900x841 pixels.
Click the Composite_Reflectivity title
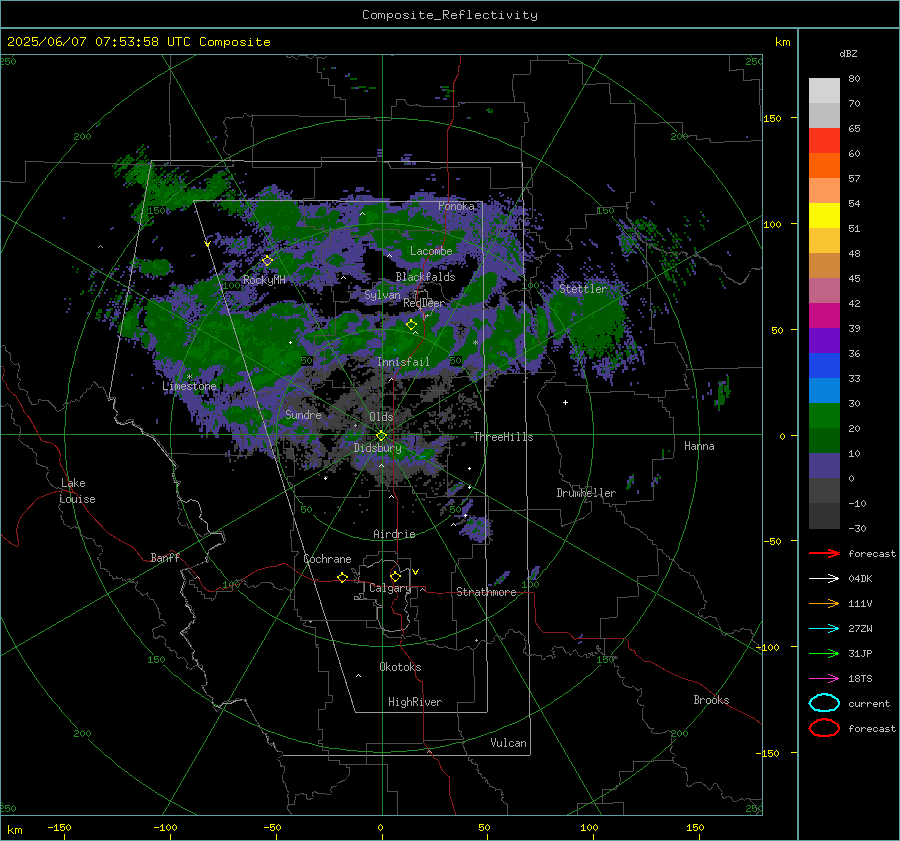point(449,15)
